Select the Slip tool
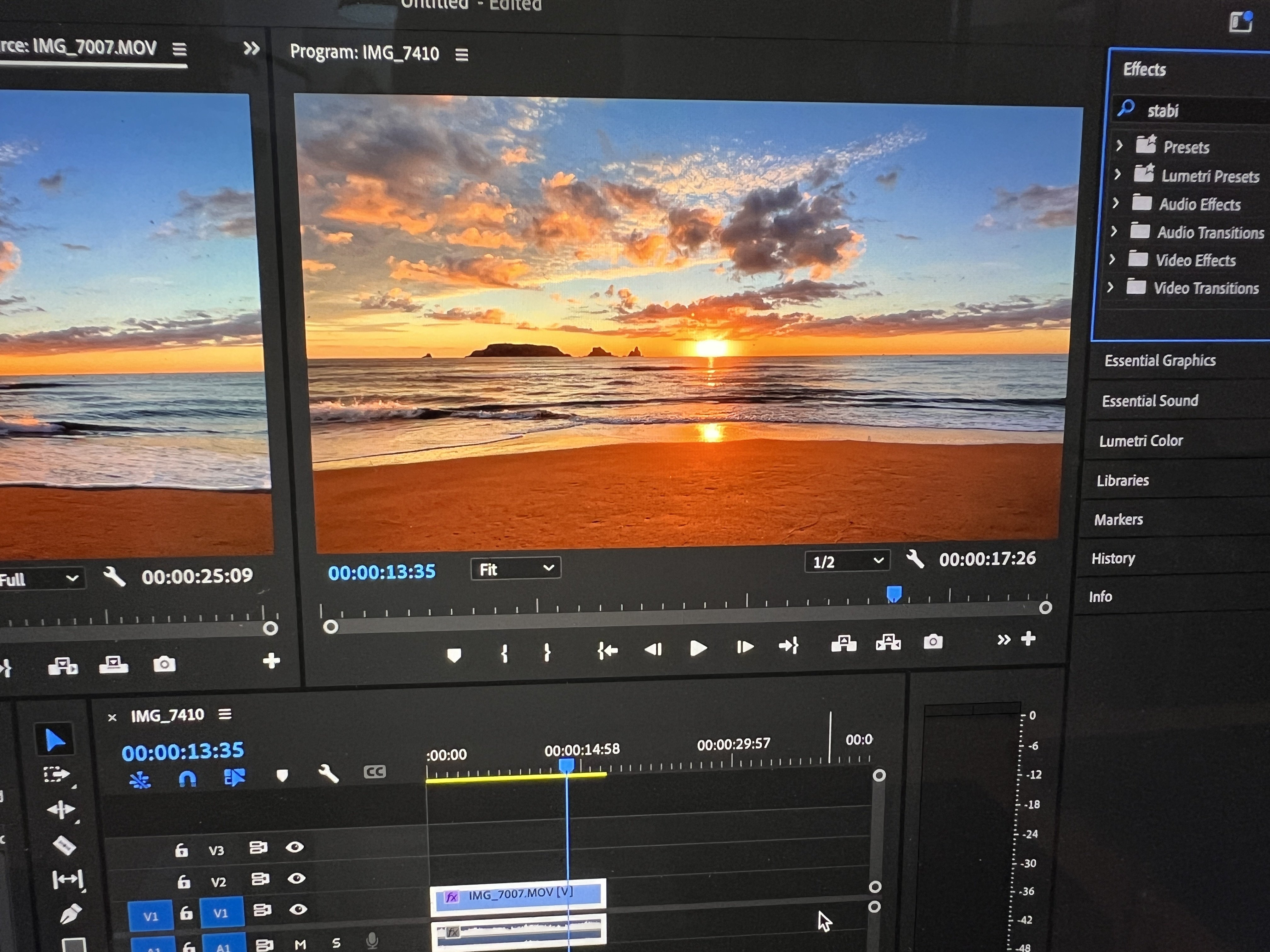This screenshot has width=1270, height=952. coord(68,879)
